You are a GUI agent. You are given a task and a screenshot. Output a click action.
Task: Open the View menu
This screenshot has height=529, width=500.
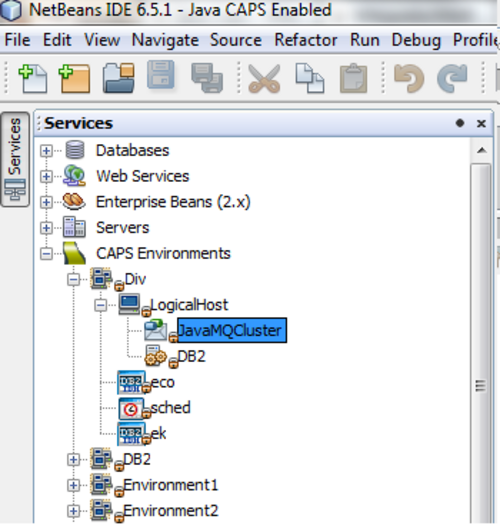(102, 40)
